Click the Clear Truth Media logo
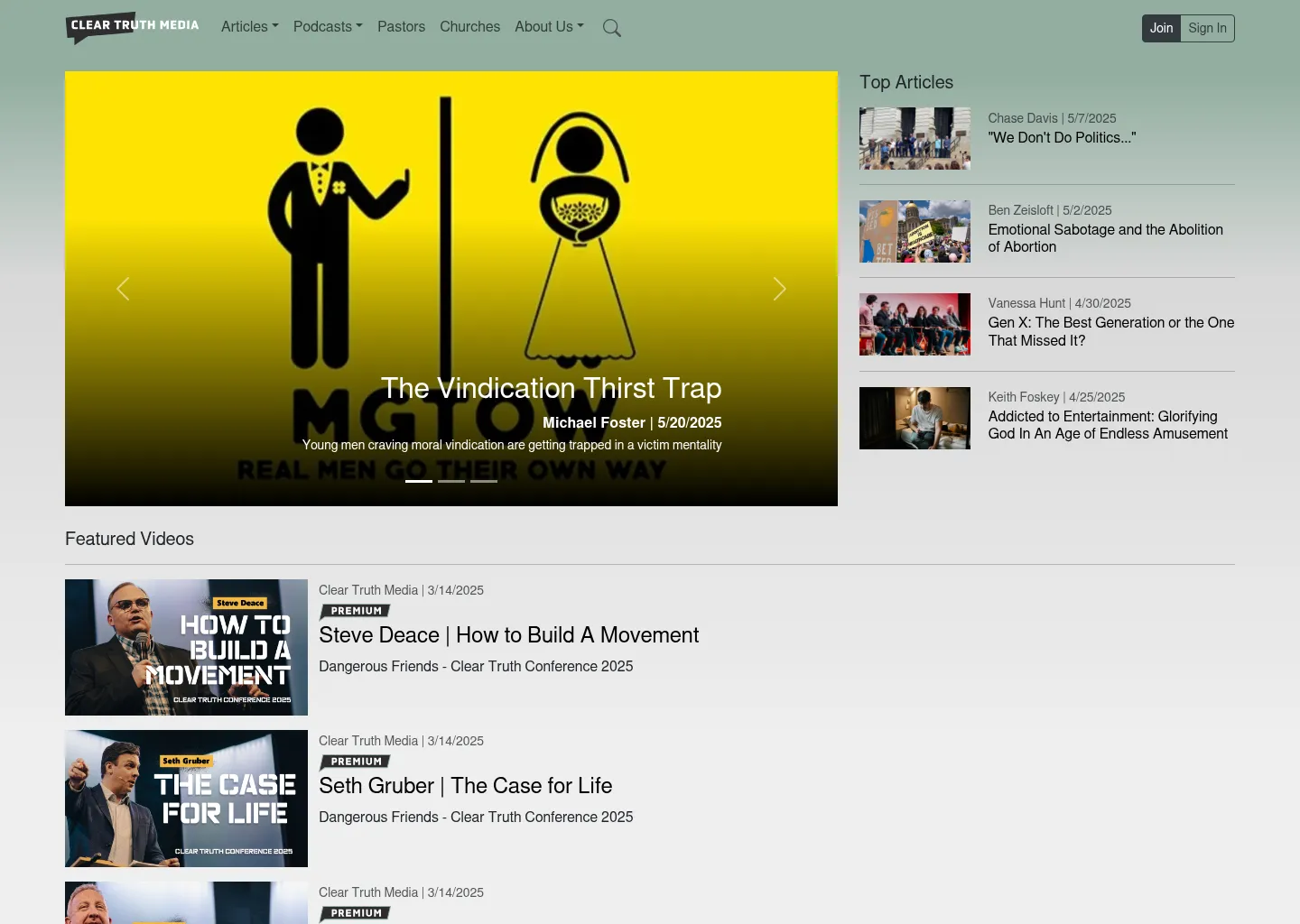Viewport: 1300px width, 924px height. (133, 27)
